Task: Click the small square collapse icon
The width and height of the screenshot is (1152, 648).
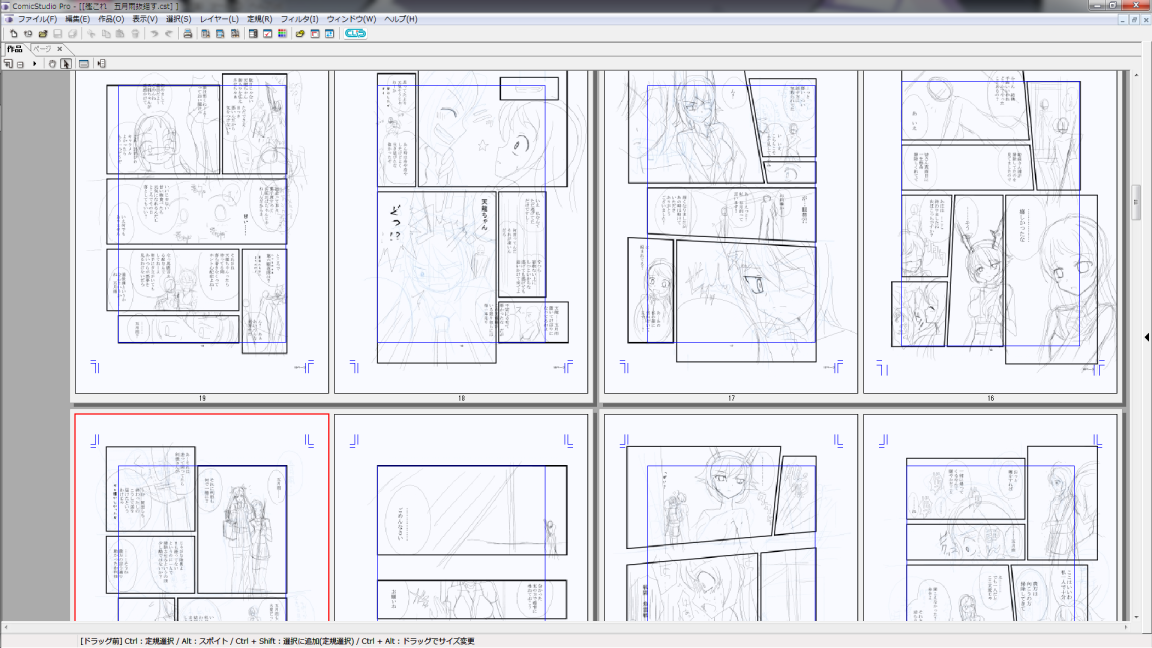Action: [21, 64]
